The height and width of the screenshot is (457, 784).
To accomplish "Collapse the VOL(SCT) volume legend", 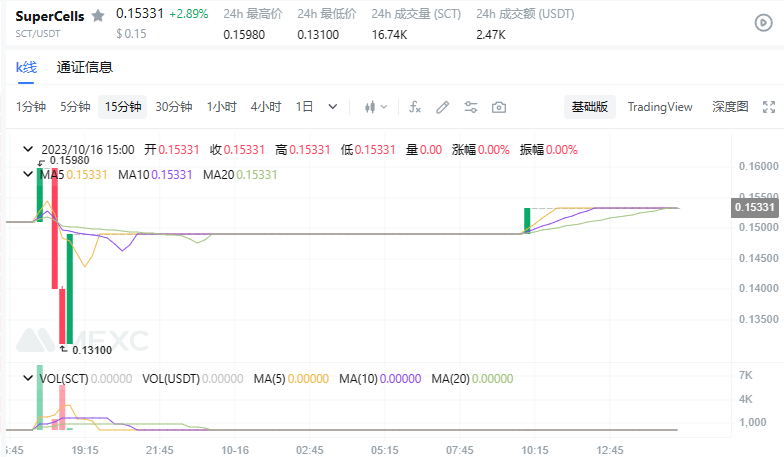I will click(28, 378).
